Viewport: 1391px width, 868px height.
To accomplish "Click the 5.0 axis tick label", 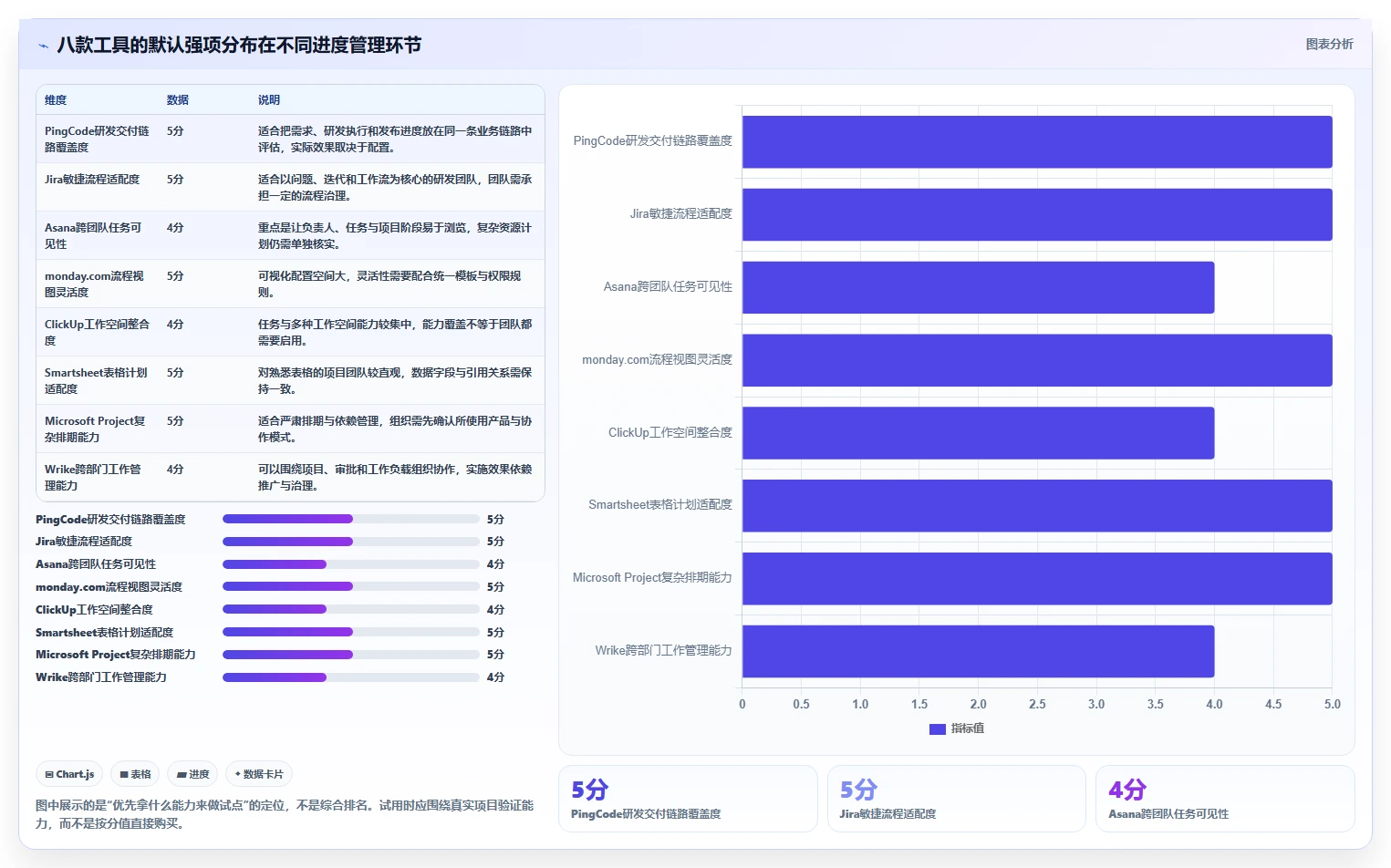I will coord(1333,704).
